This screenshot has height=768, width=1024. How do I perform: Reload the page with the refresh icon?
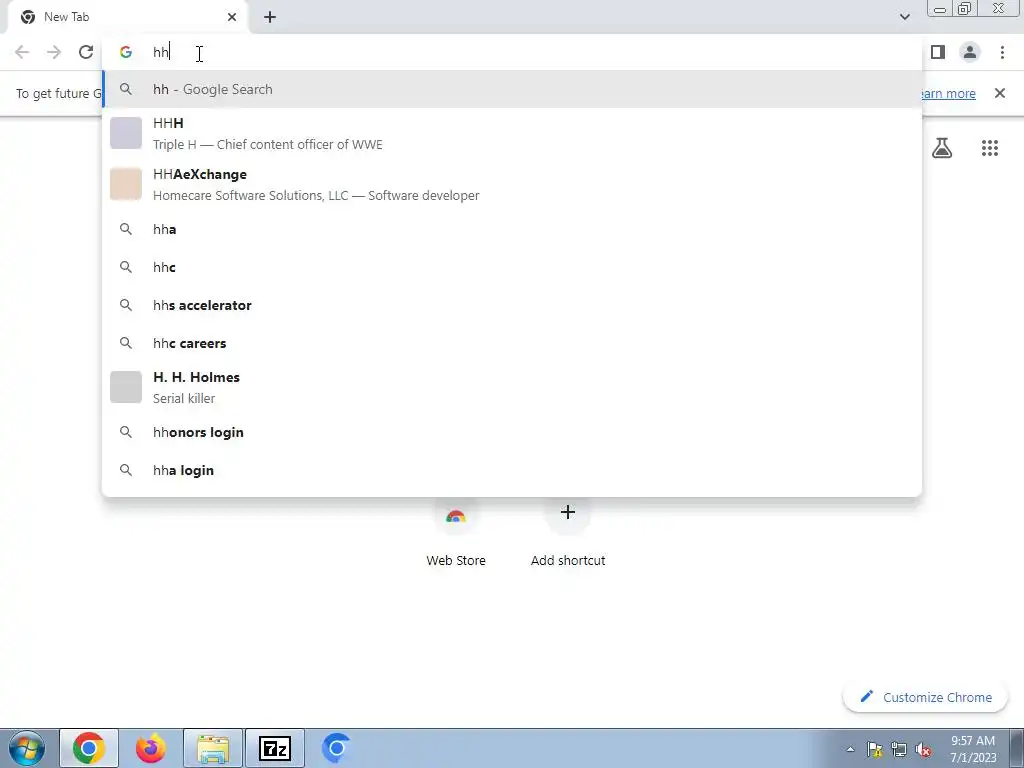[x=86, y=52]
